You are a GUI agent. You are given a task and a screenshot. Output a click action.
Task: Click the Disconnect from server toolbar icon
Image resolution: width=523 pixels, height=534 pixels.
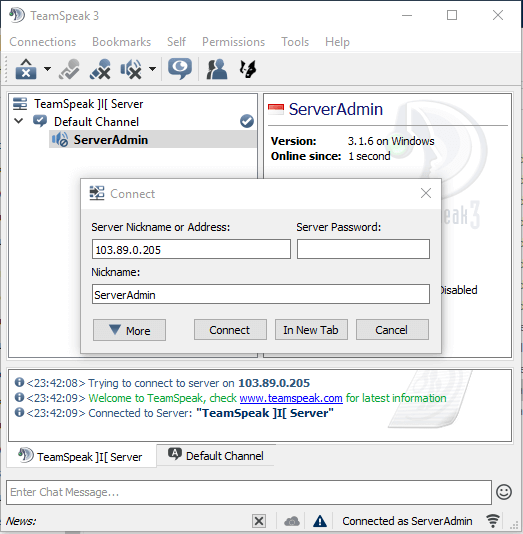pos(26,69)
